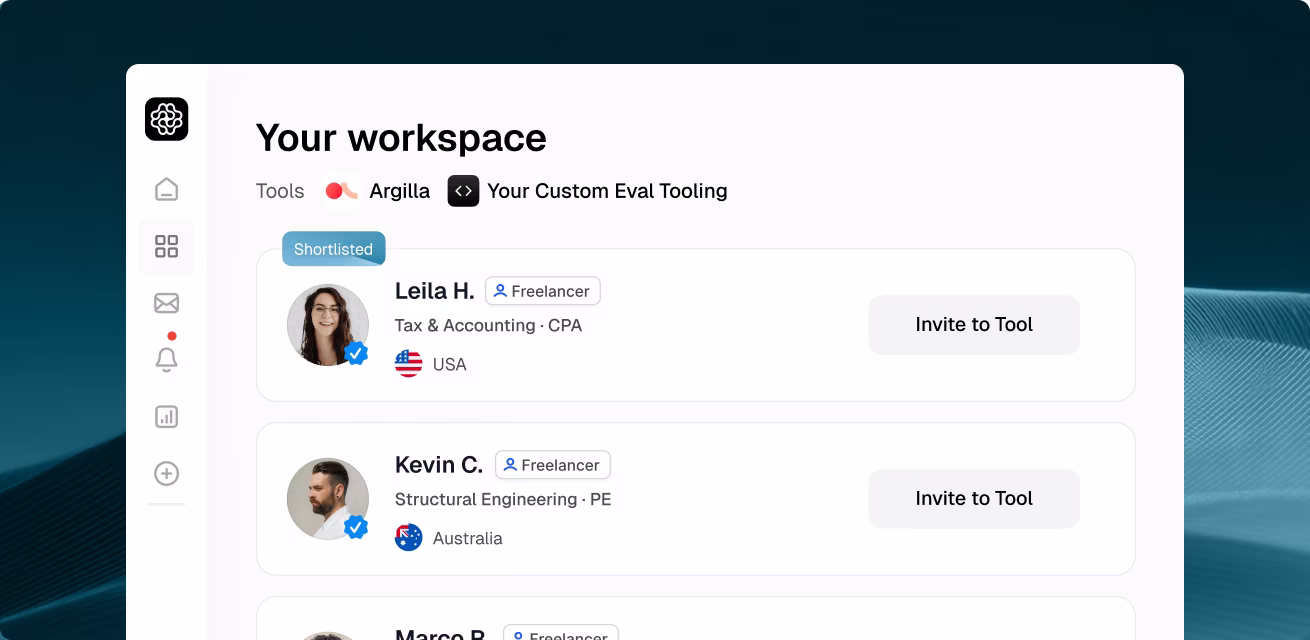This screenshot has width=1310, height=640.
Task: Expand Kevin C.'s Freelancer badge
Action: point(552,464)
